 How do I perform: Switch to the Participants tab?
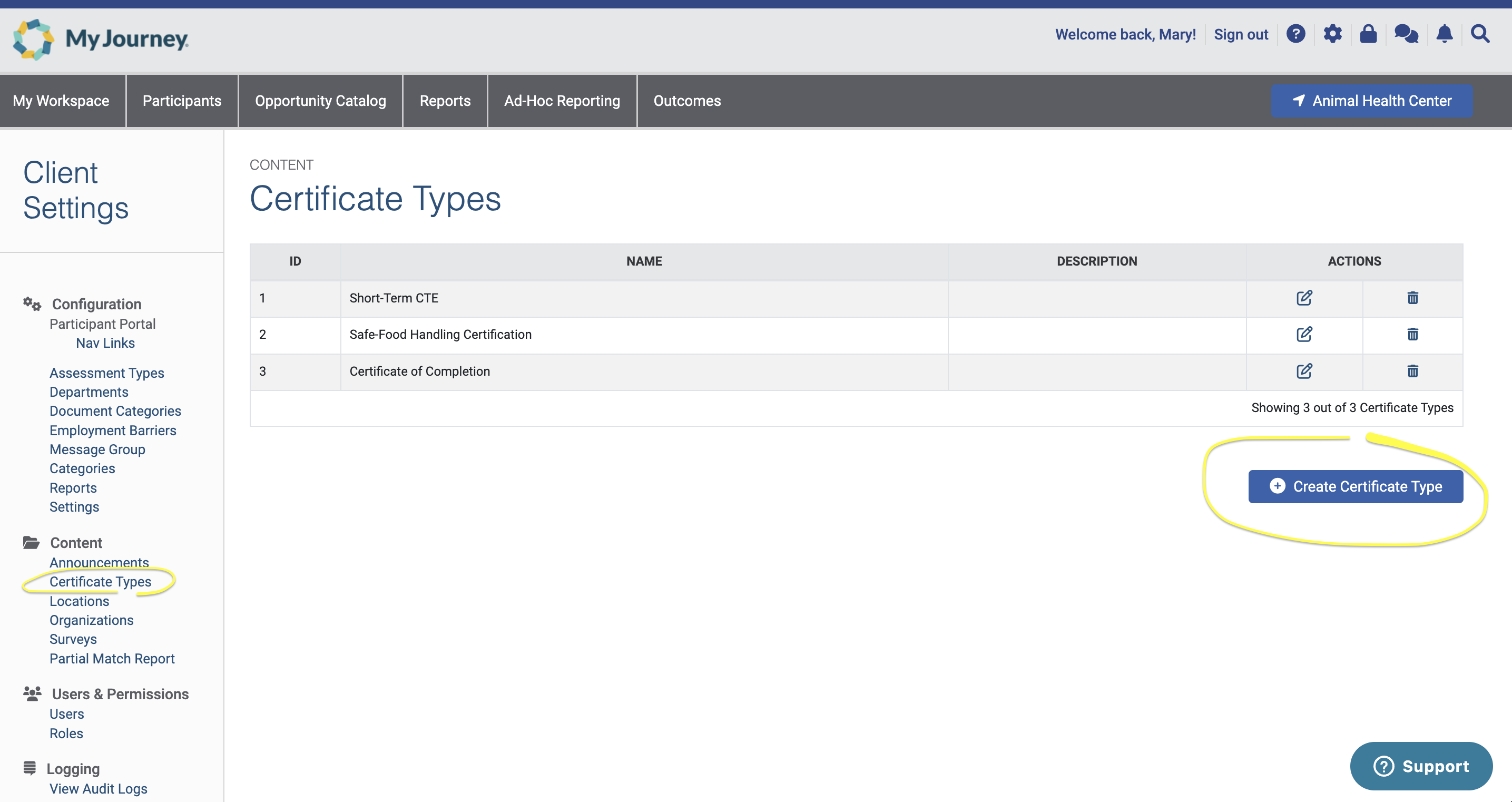(x=182, y=101)
